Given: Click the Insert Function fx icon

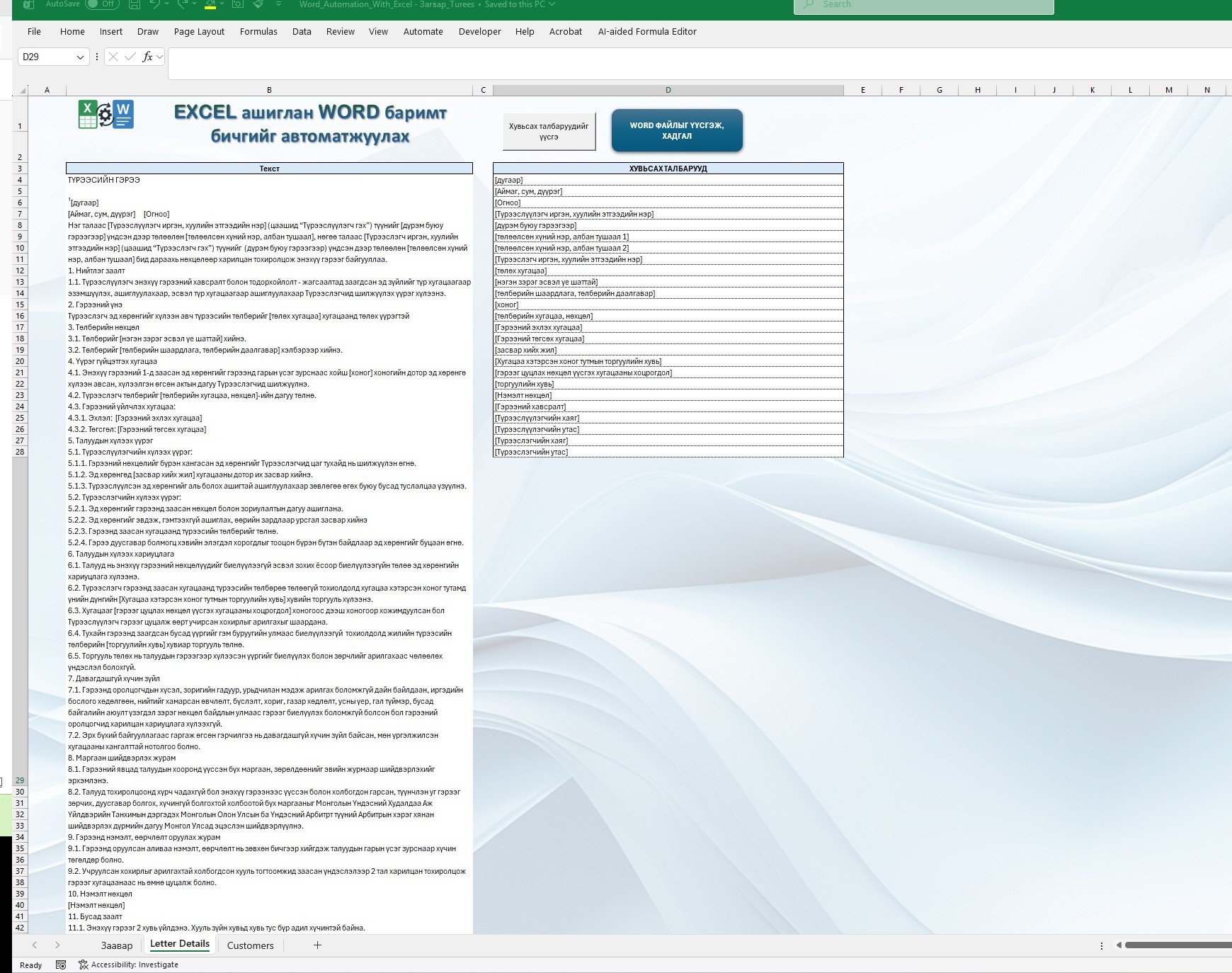Looking at the screenshot, I should [x=147, y=57].
